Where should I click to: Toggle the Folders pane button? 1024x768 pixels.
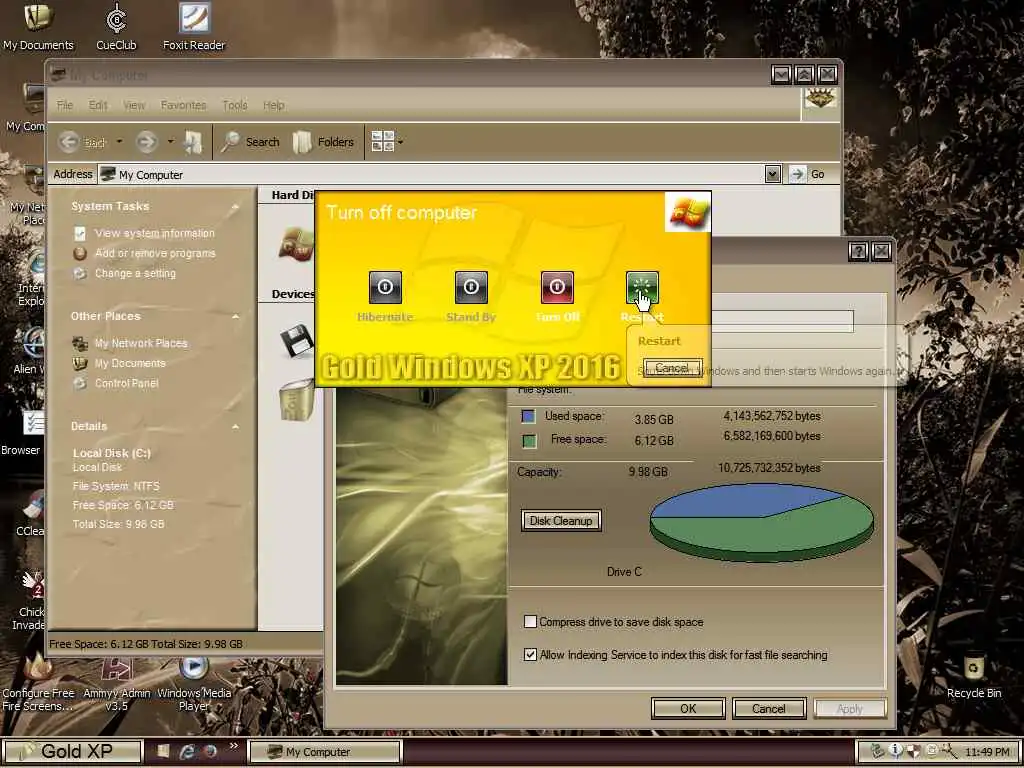[323, 142]
